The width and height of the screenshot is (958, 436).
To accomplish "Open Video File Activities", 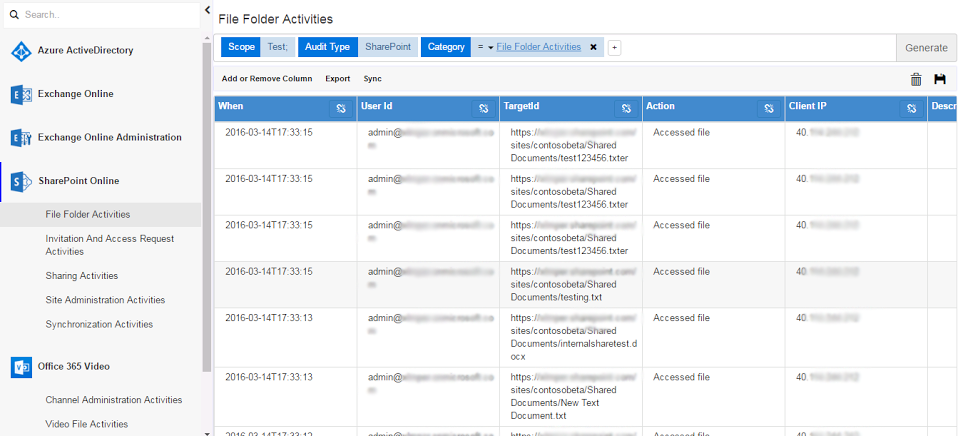I will click(x=87, y=424).
